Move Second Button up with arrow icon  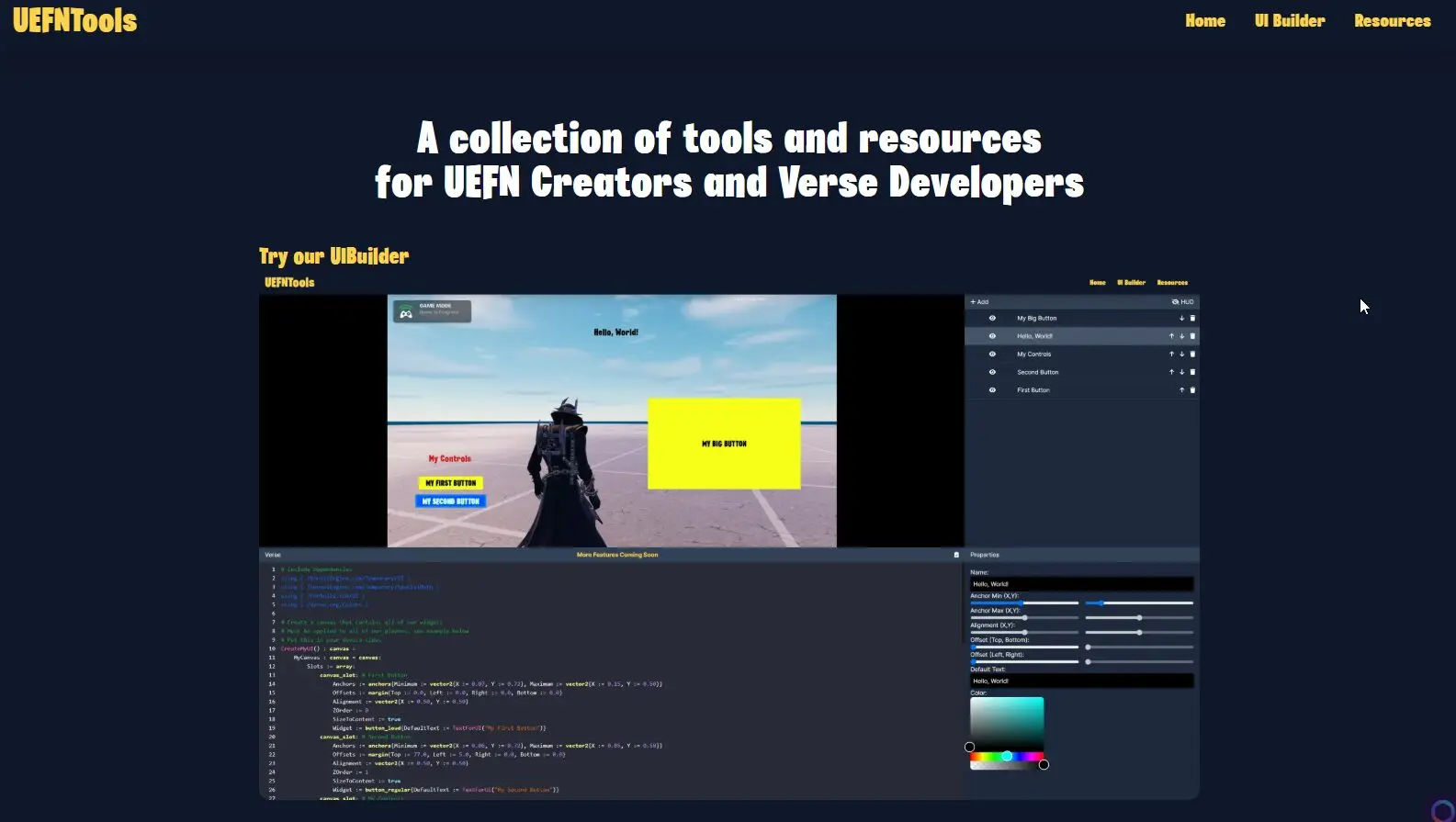pyautogui.click(x=1171, y=372)
